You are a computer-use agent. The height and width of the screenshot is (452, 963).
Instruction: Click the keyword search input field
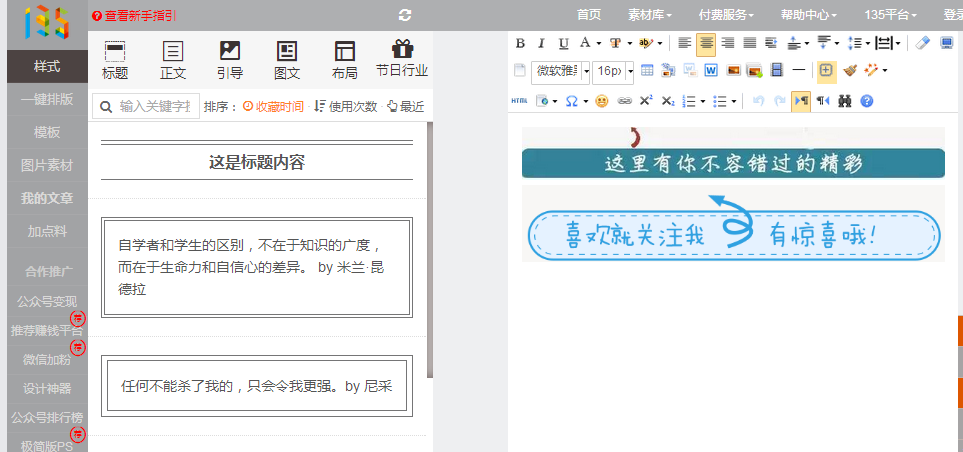(x=153, y=106)
